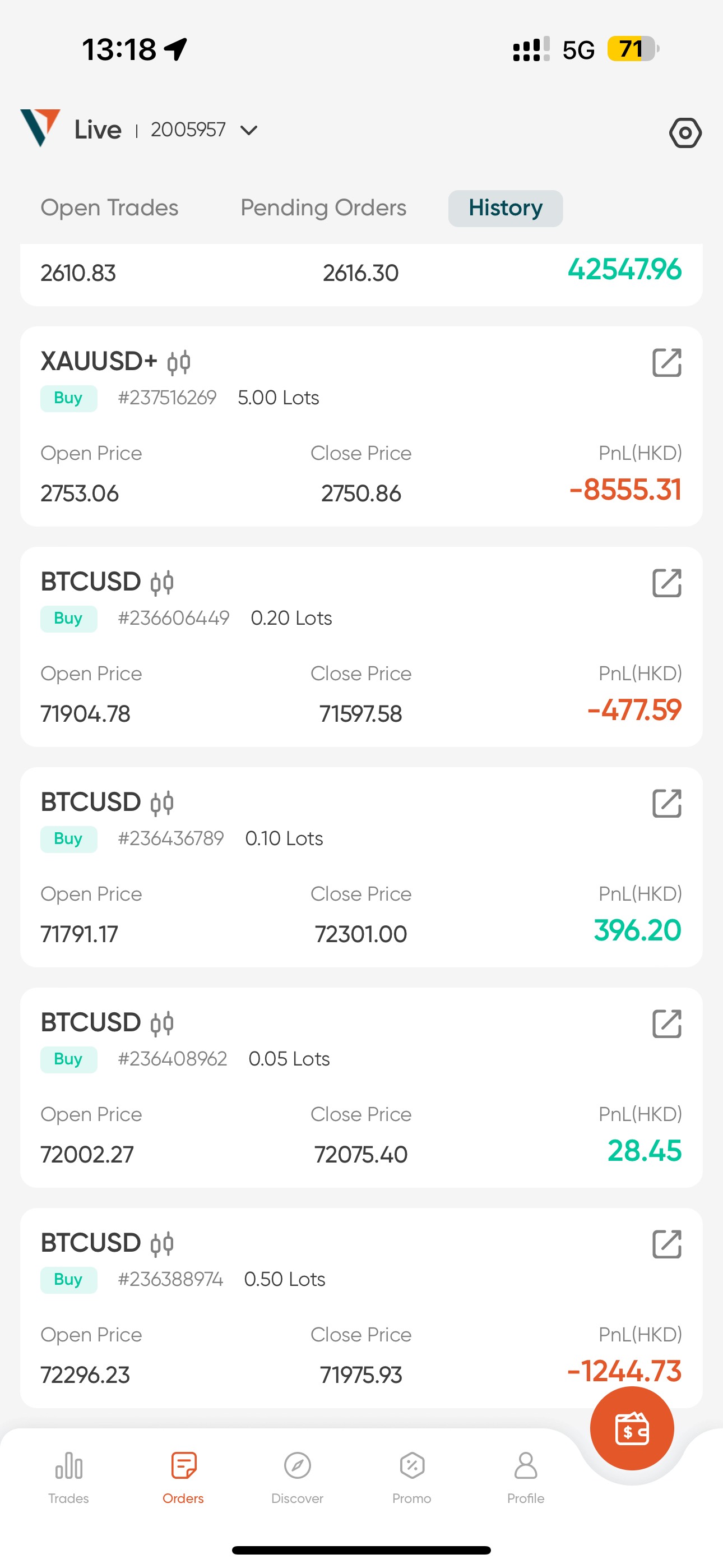
Task: Open the XAUUSD+ candlestick chart icon
Action: [179, 363]
